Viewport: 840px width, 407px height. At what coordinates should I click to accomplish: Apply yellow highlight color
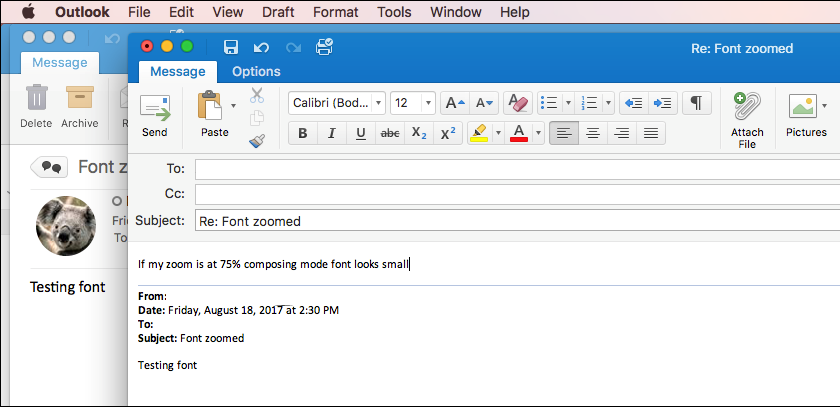pyautogui.click(x=479, y=133)
